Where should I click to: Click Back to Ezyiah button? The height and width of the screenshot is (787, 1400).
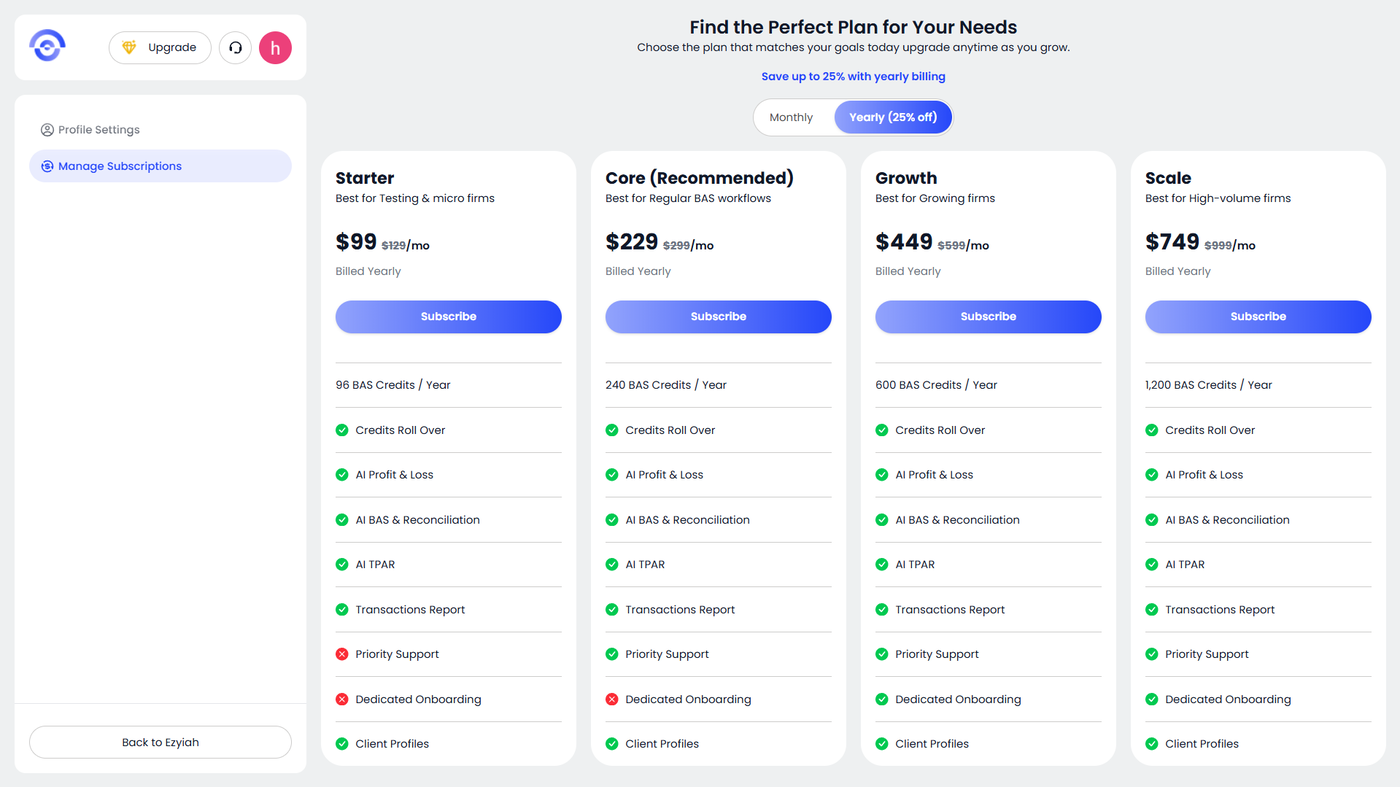click(160, 742)
